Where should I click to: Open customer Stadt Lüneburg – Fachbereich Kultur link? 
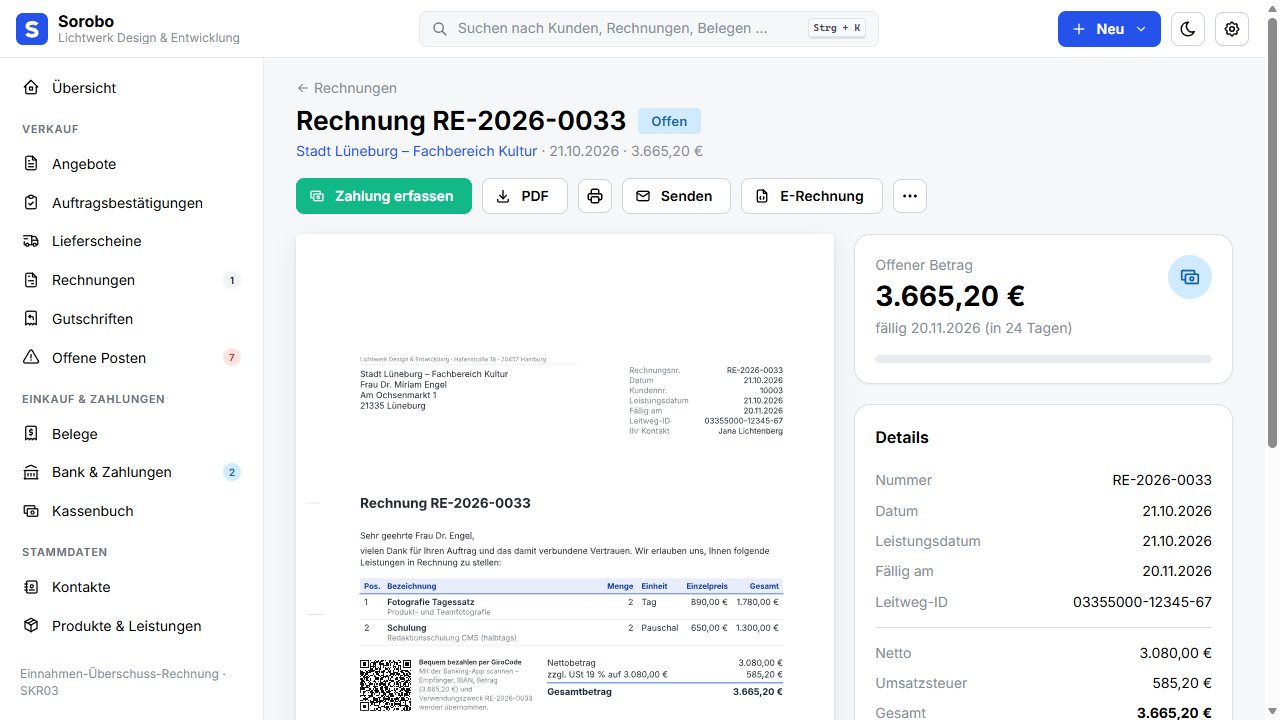(416, 151)
